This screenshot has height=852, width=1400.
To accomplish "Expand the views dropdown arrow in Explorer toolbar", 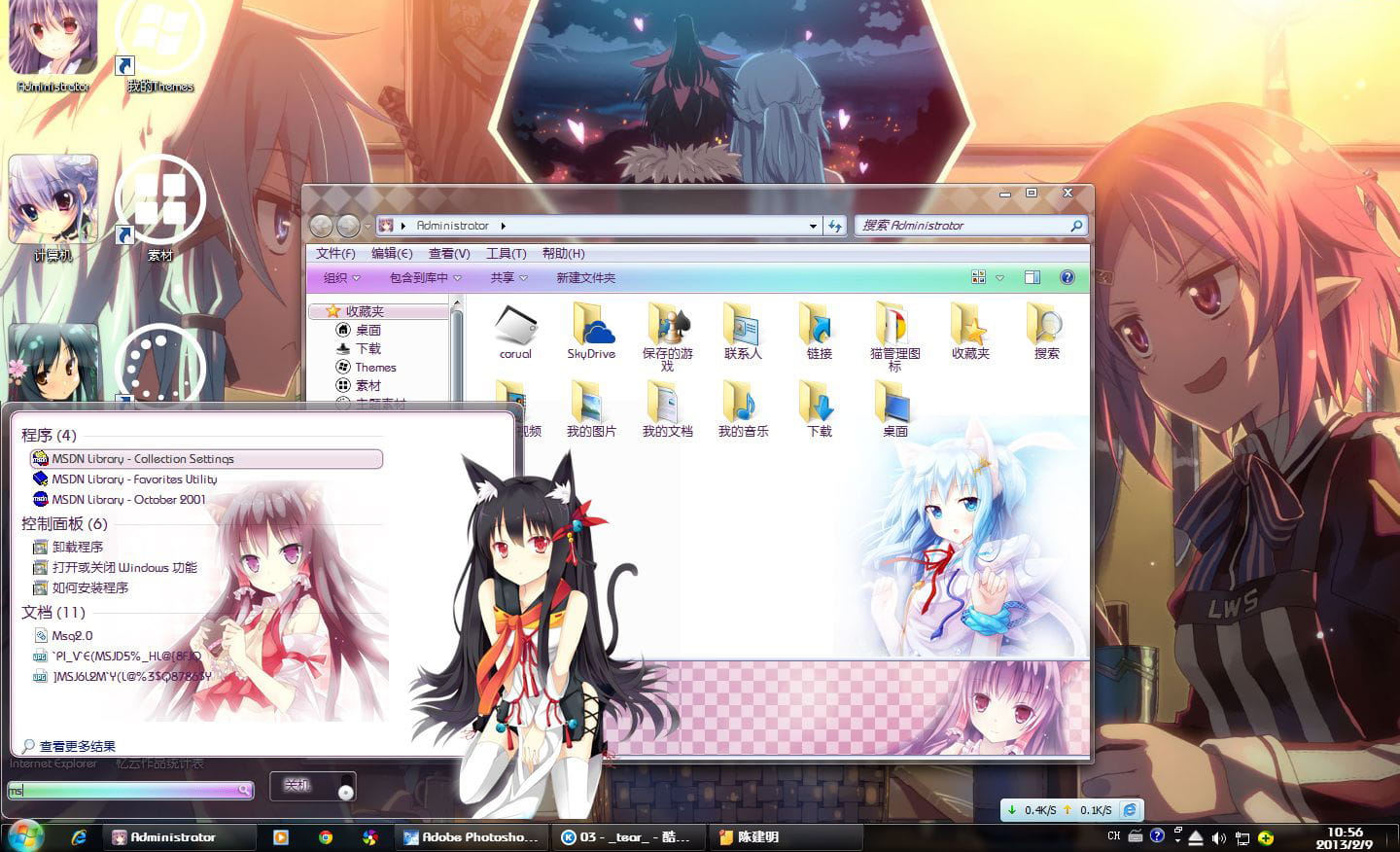I will pos(997,277).
